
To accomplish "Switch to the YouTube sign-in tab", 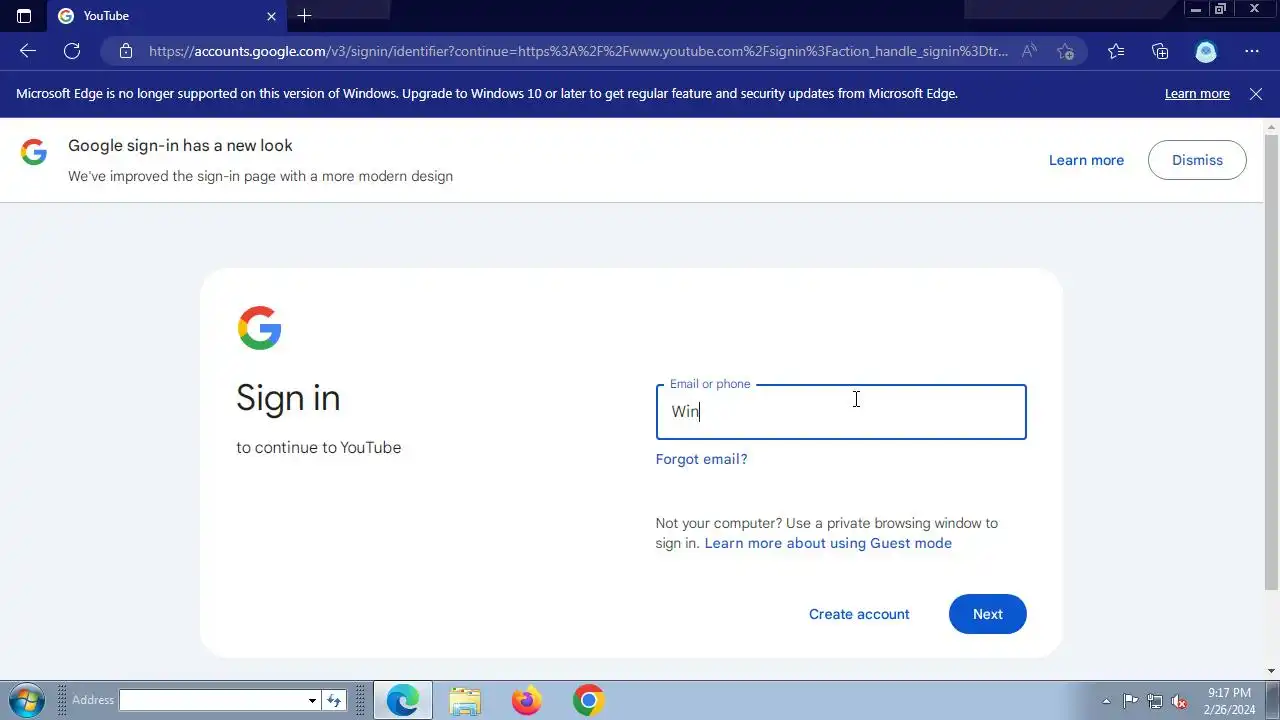I will click(x=166, y=16).
